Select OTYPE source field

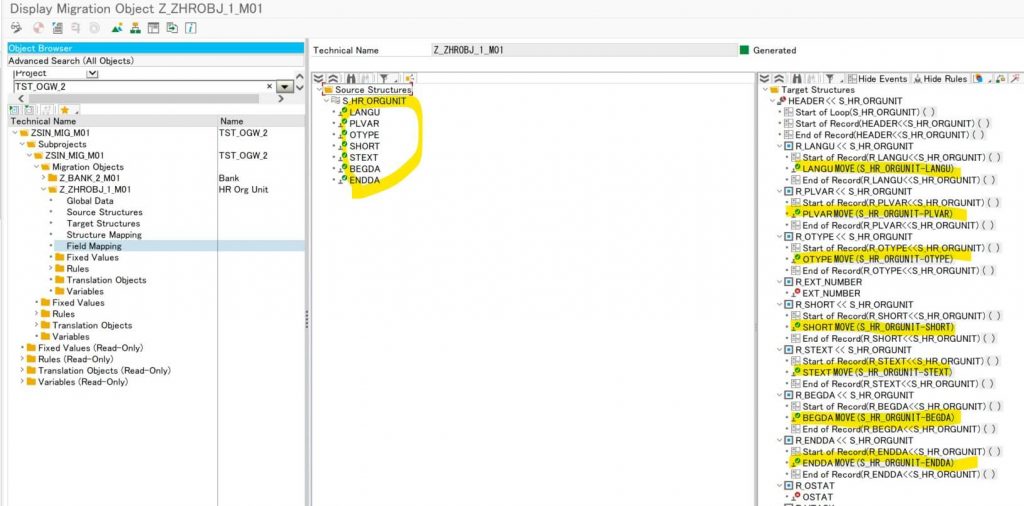[364, 134]
